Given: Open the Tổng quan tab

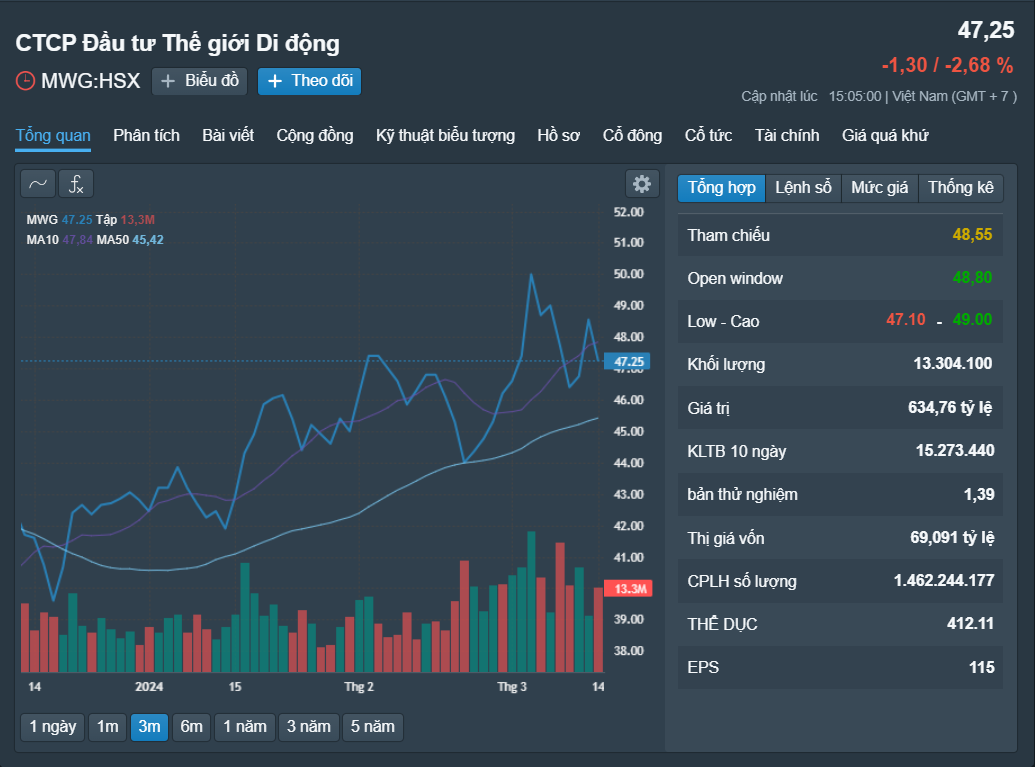Looking at the screenshot, I should tap(53, 135).
